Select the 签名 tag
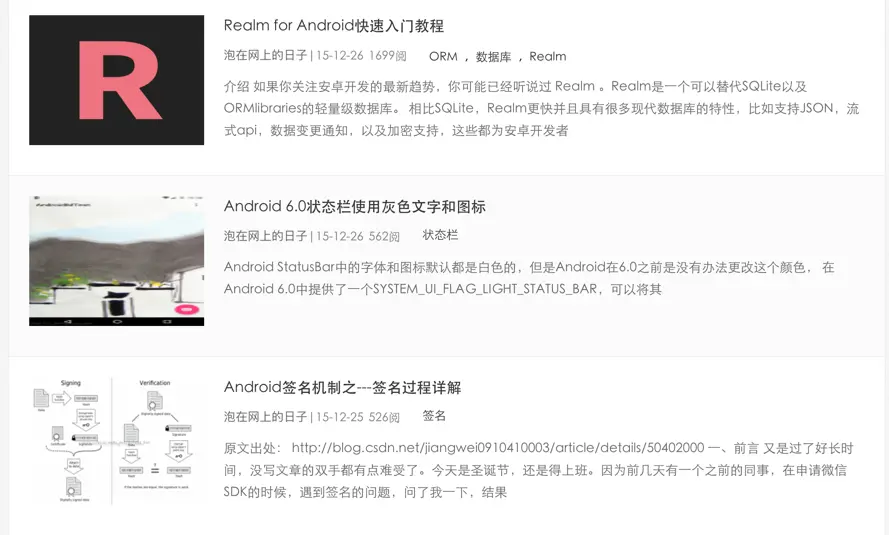 (x=434, y=416)
